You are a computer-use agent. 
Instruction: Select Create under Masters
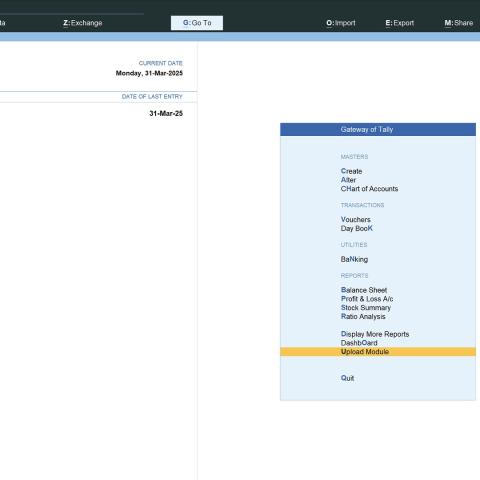coord(351,171)
